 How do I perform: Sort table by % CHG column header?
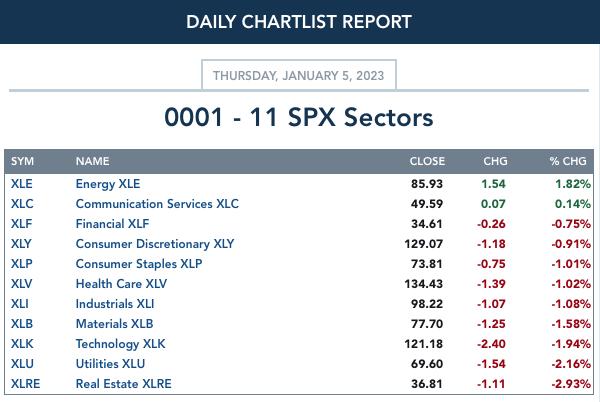click(x=568, y=161)
